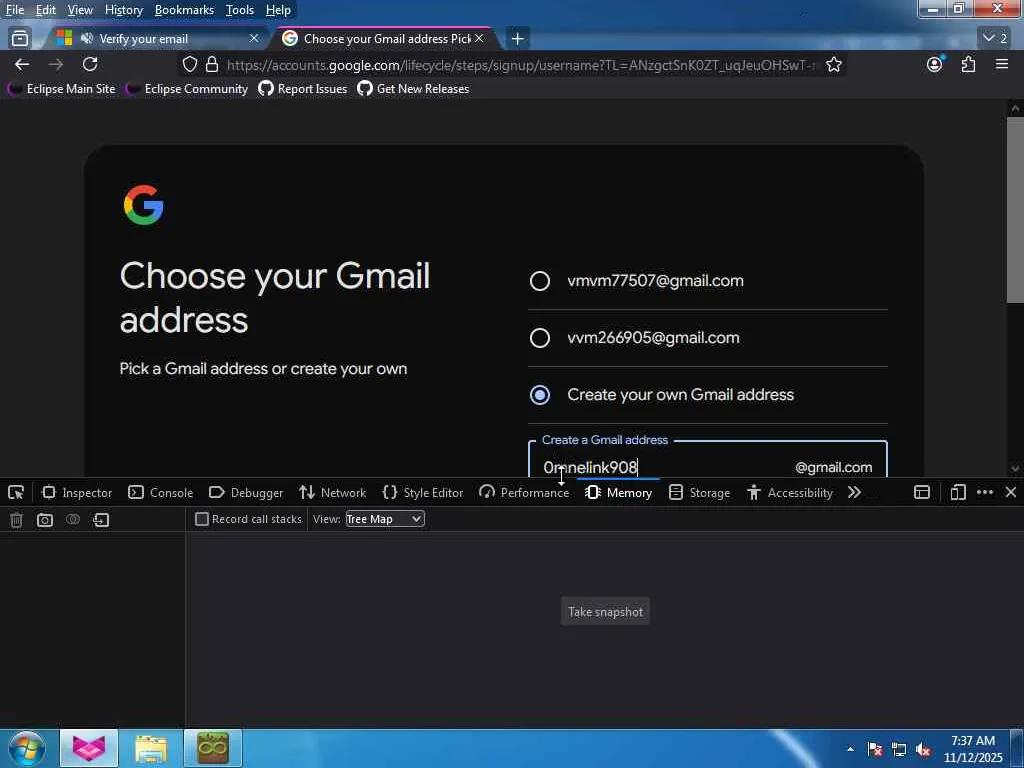The width and height of the screenshot is (1024, 768).
Task: Click the muted volume tray icon
Action: 923,749
